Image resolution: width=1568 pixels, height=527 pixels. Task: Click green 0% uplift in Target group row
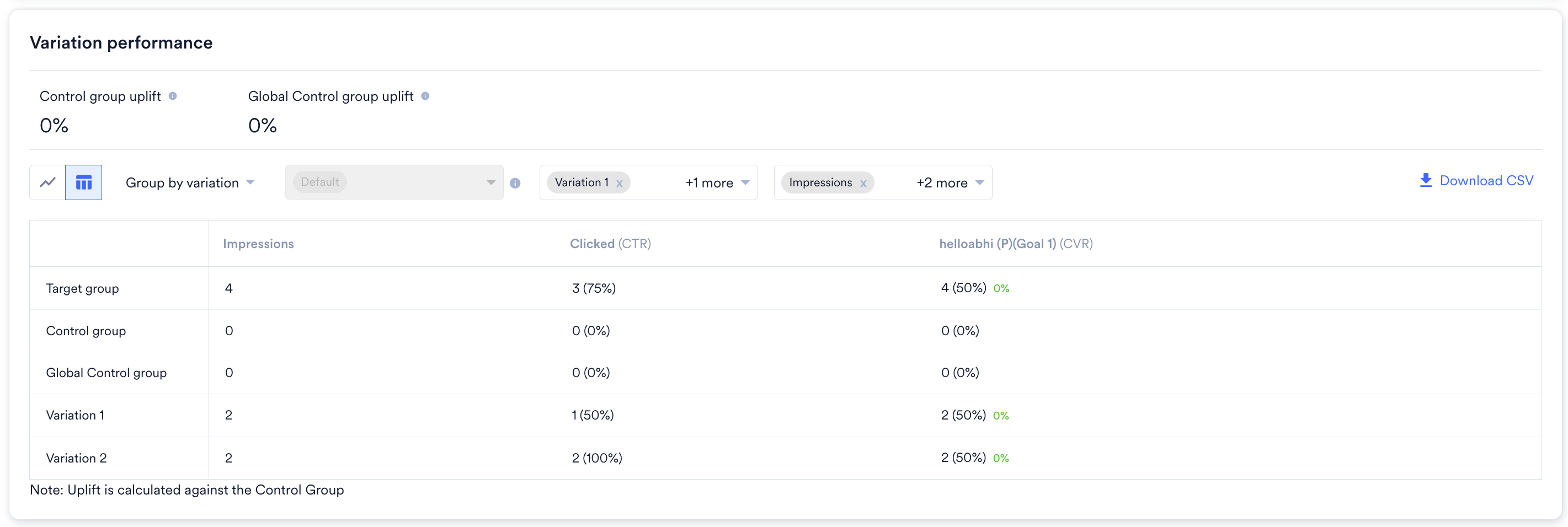click(x=1001, y=289)
